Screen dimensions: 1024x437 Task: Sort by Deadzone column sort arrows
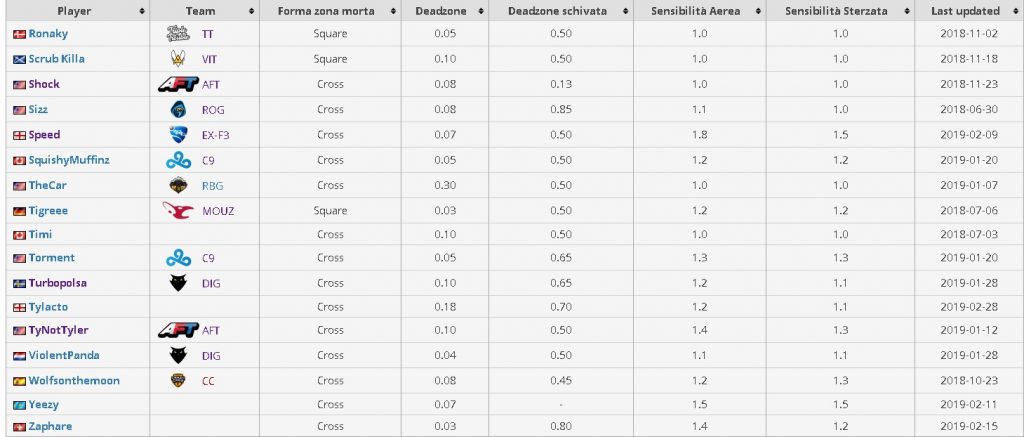(481, 11)
